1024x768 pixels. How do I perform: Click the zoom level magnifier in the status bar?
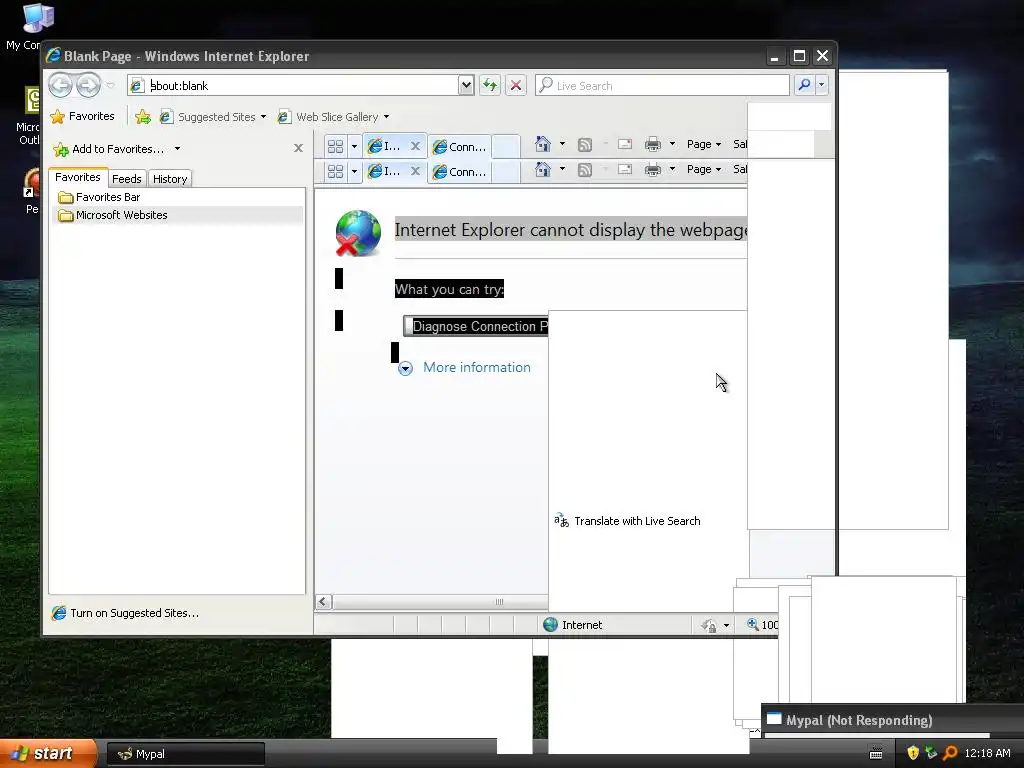(x=752, y=624)
